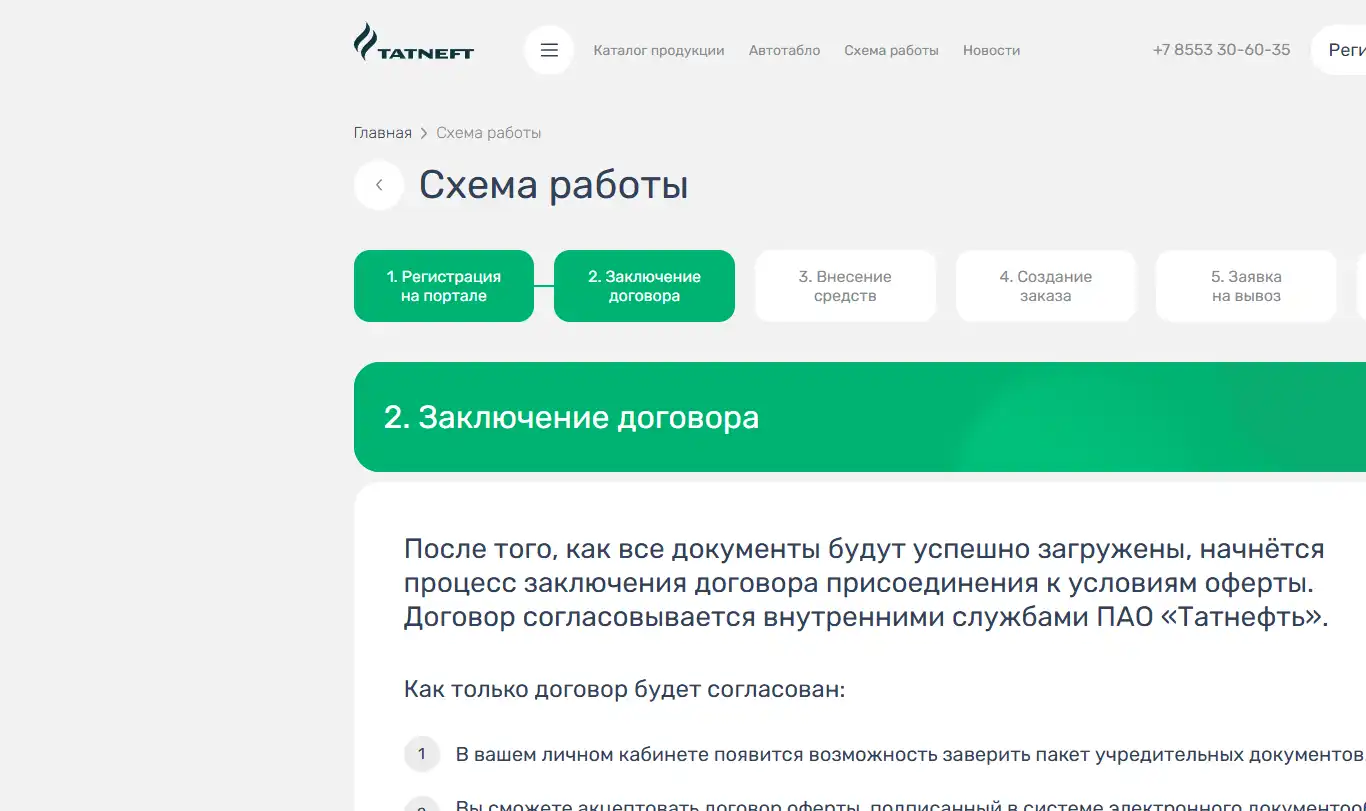This screenshot has height=811, width=1366.
Task: Open Каталог продукции in the navigation
Action: coord(659,50)
